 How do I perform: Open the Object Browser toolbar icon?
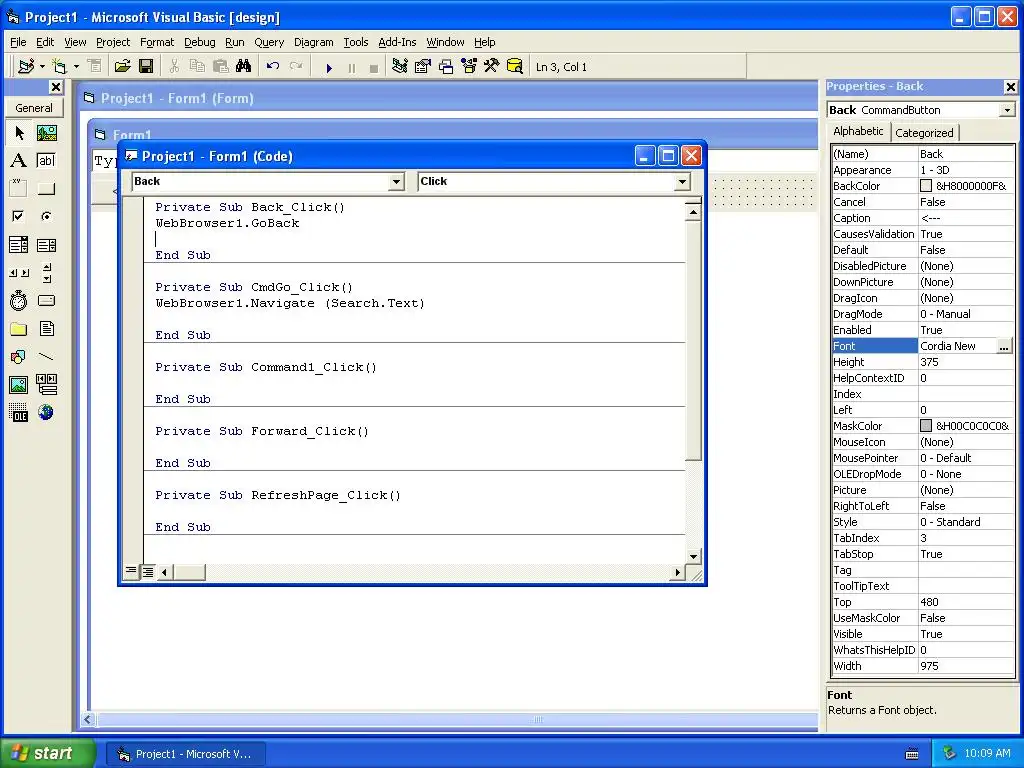(x=469, y=66)
